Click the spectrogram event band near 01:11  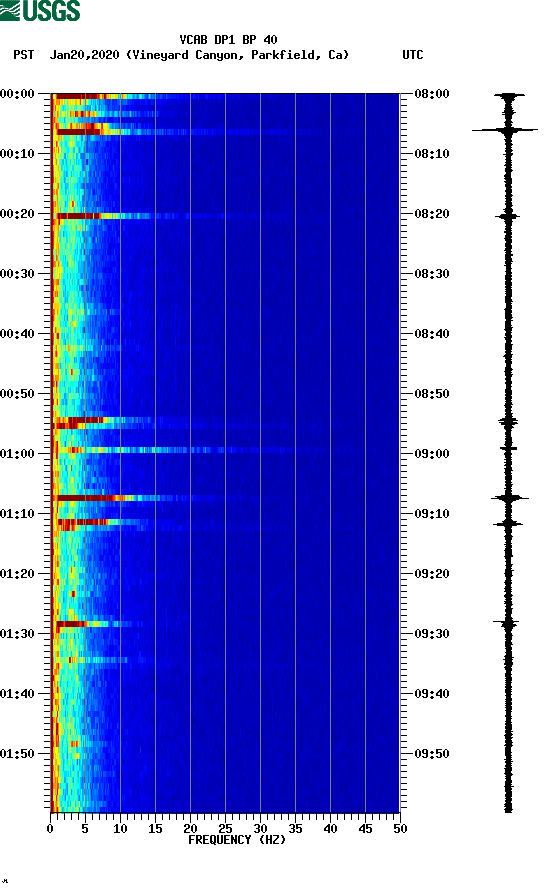[x=83, y=522]
